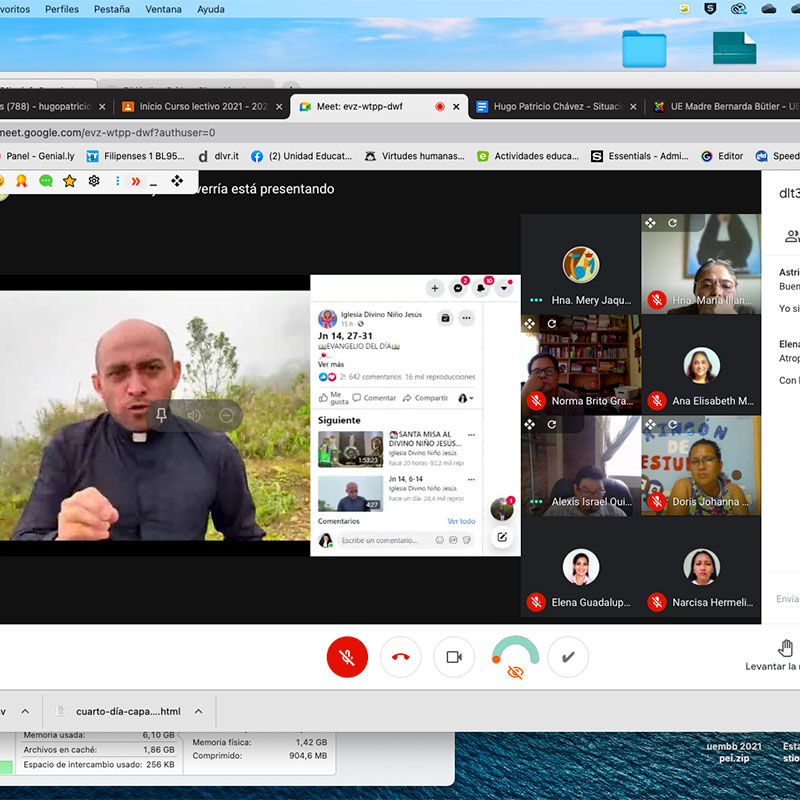Image resolution: width=800 pixels, height=800 pixels.
Task: Click the muted mic icon on Doris Johanna's tile
Action: 657,502
